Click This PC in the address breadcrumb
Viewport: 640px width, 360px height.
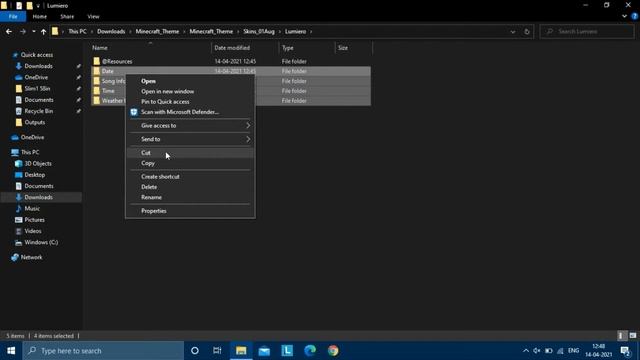coord(77,31)
